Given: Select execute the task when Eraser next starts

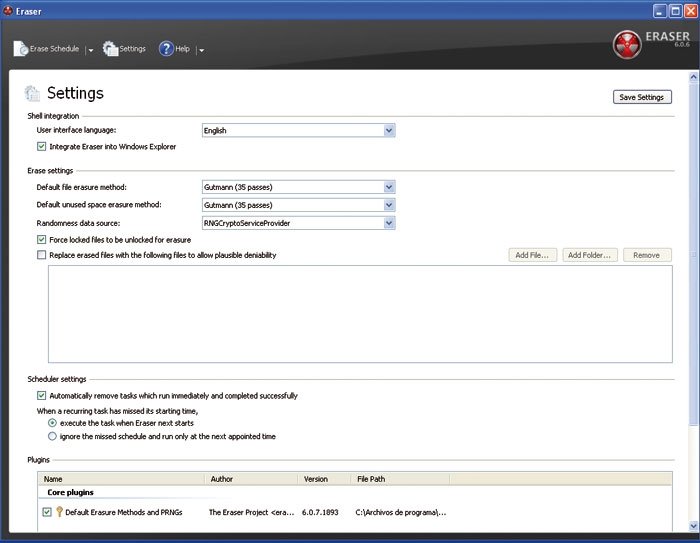Looking at the screenshot, I should (x=52, y=423).
